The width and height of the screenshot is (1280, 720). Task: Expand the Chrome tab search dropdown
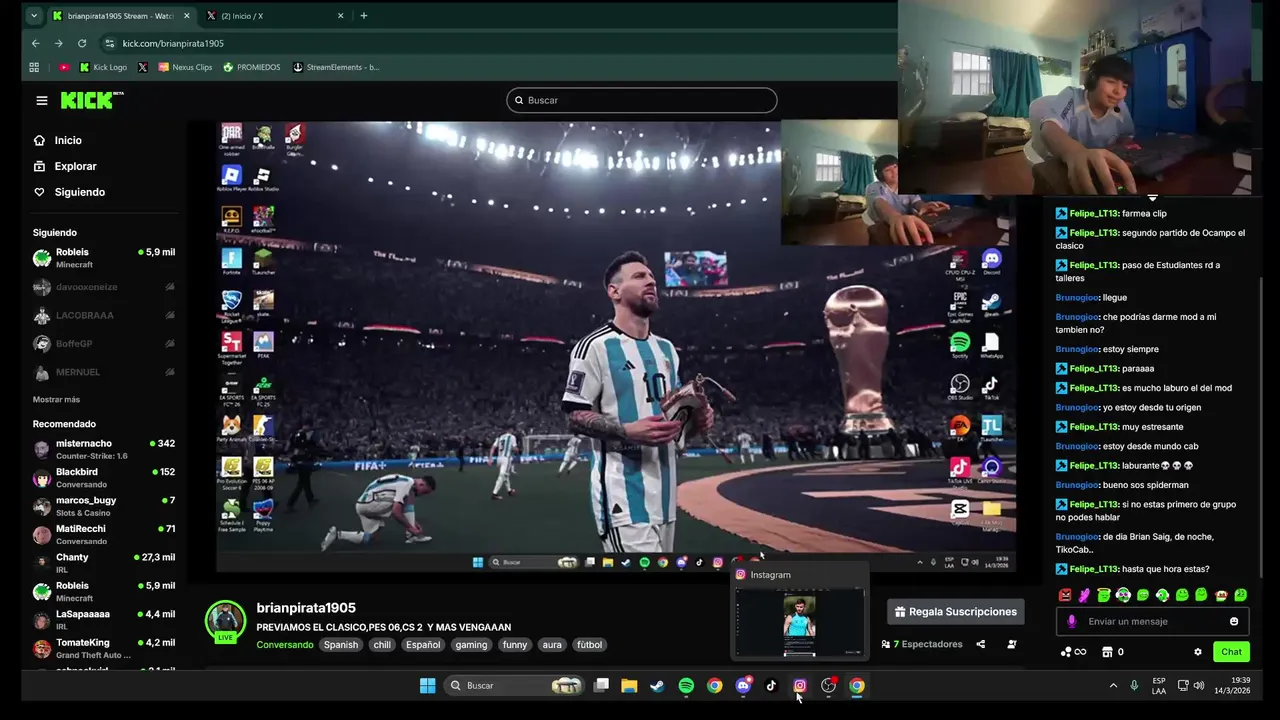coord(35,16)
